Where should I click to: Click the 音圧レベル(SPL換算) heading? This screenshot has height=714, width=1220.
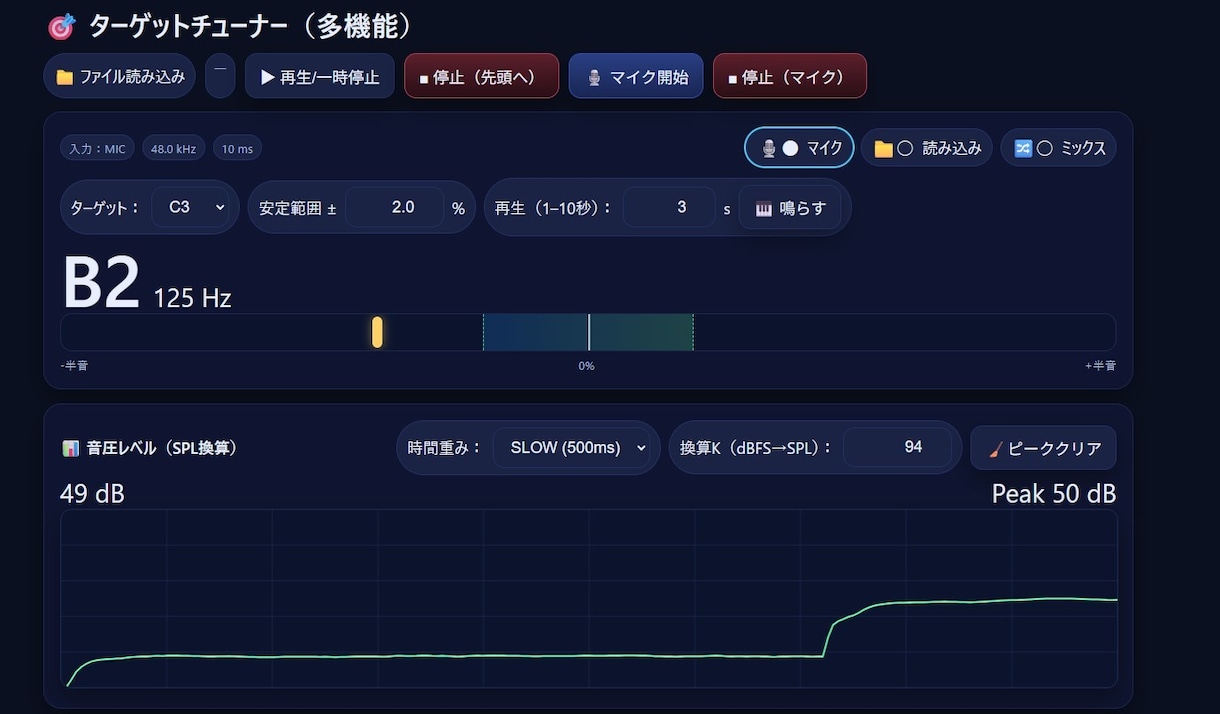click(x=162, y=448)
